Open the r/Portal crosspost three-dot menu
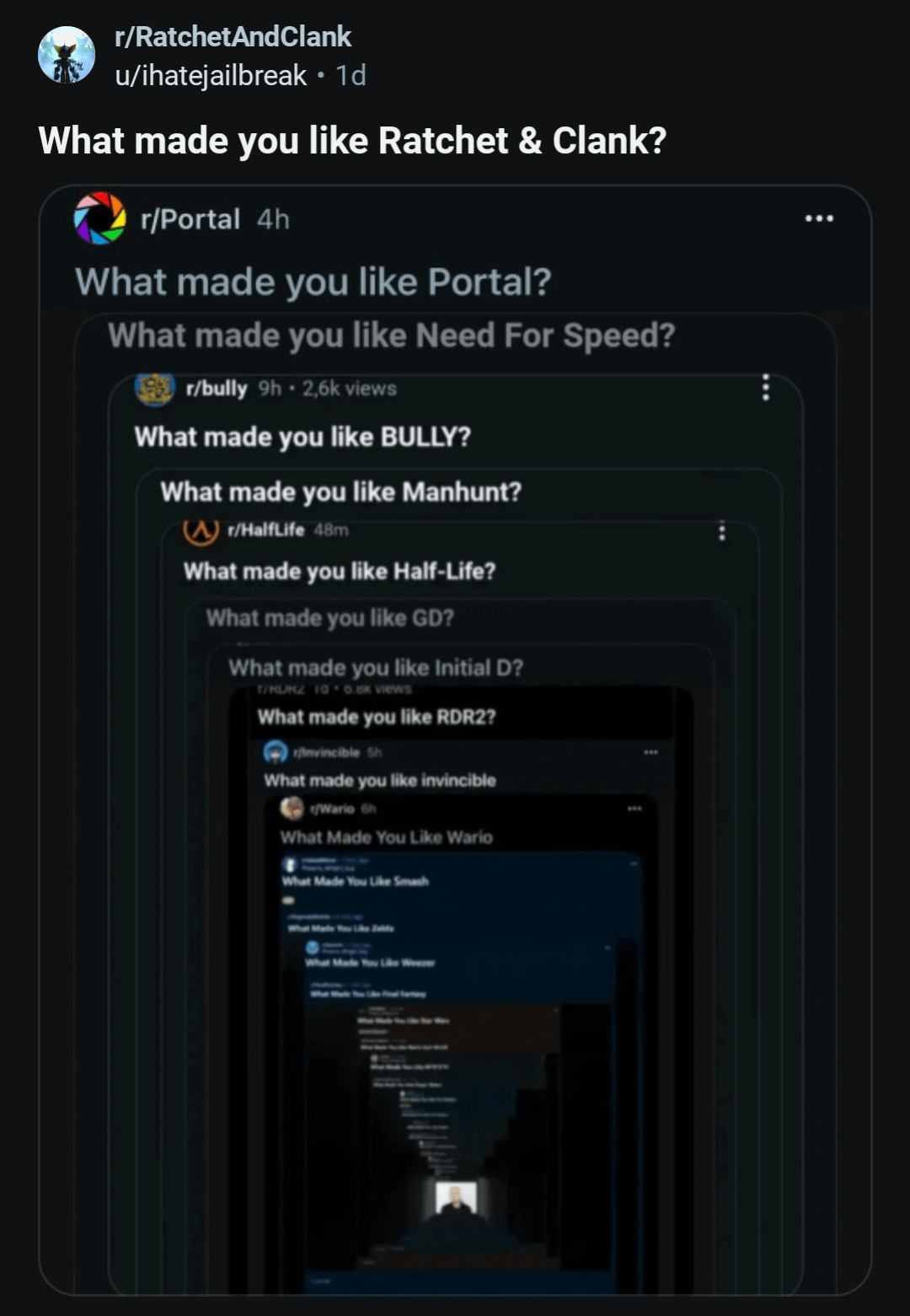Screen dimensions: 910x1316 point(818,218)
